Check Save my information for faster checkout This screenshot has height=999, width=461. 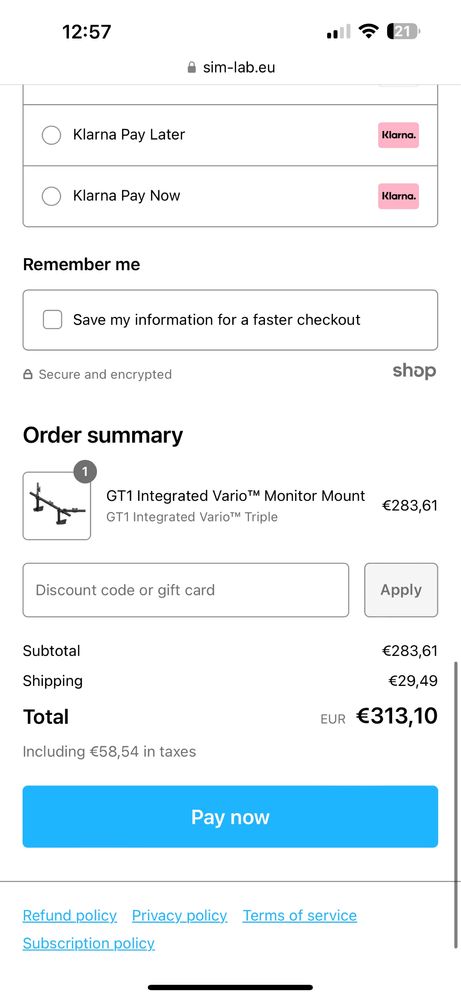click(x=52, y=320)
